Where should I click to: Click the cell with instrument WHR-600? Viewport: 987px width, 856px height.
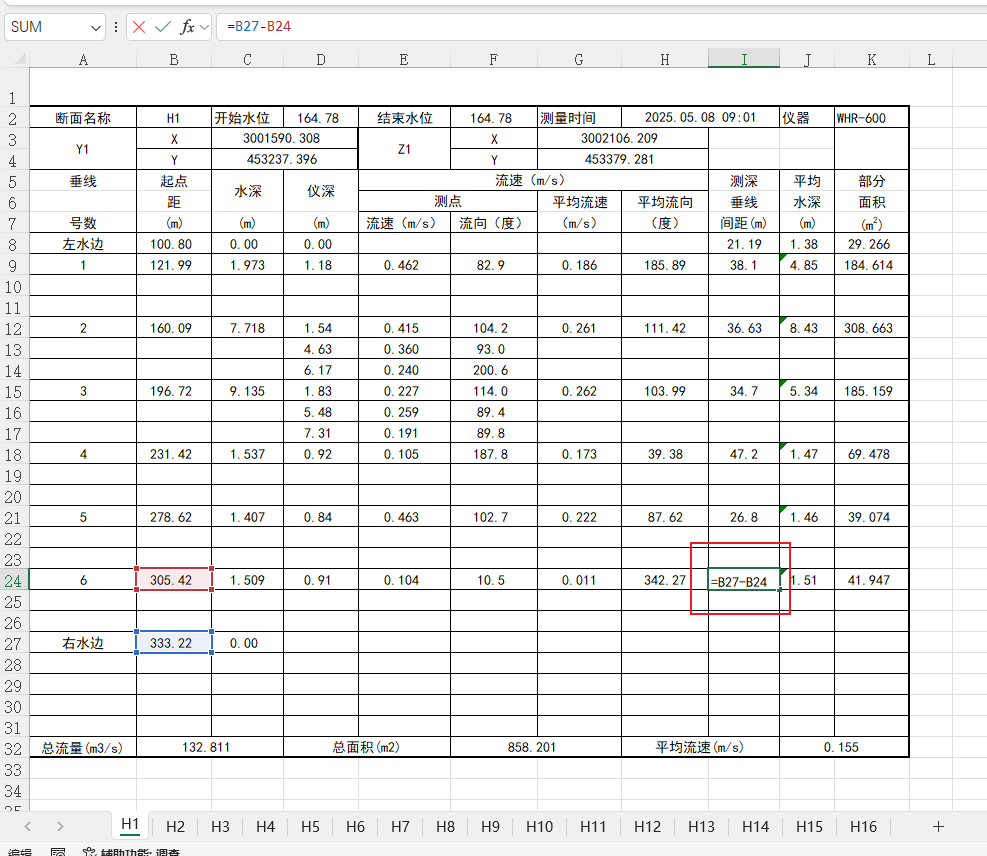872,118
